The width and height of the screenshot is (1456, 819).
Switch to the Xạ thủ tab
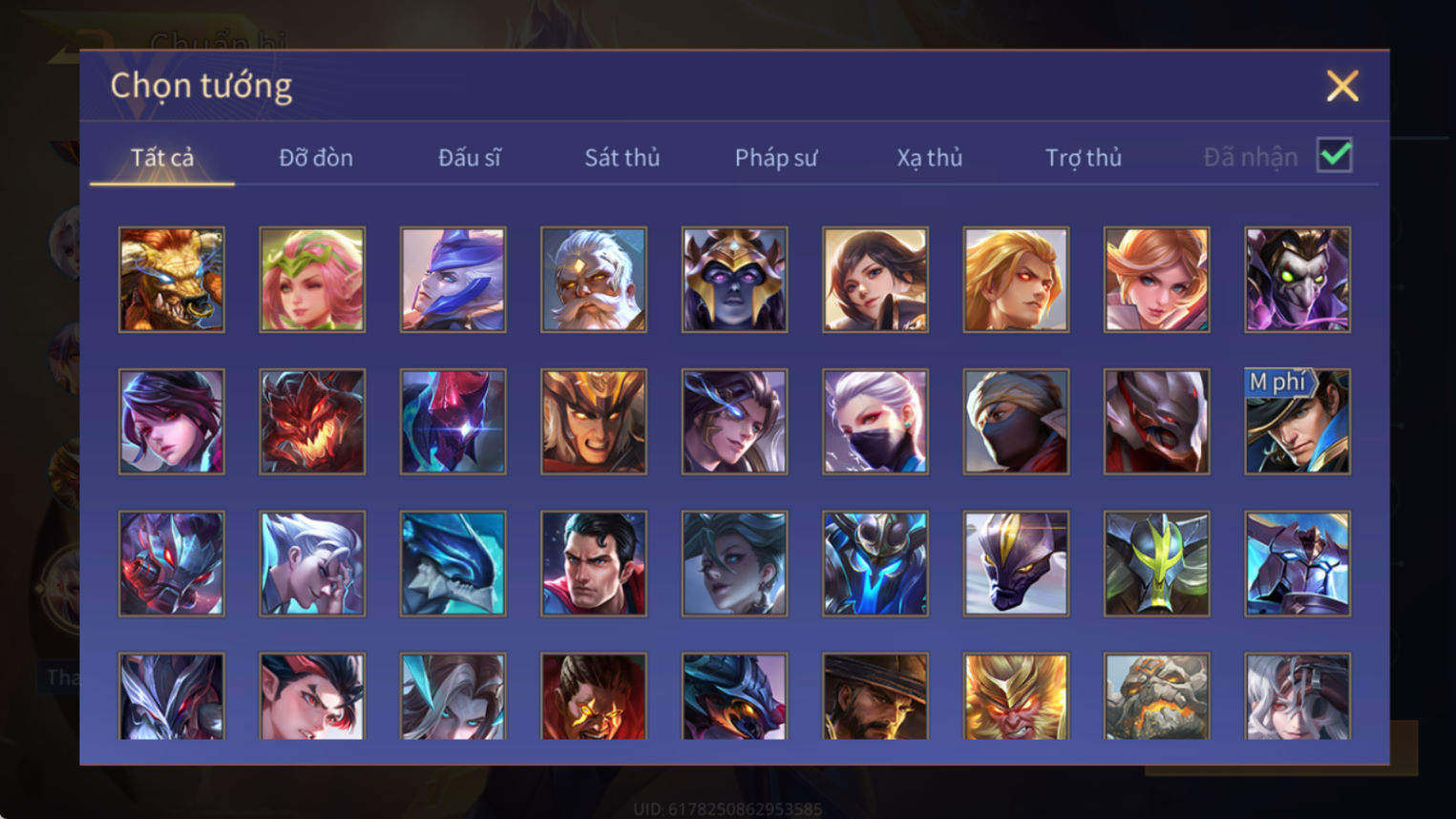[929, 157]
